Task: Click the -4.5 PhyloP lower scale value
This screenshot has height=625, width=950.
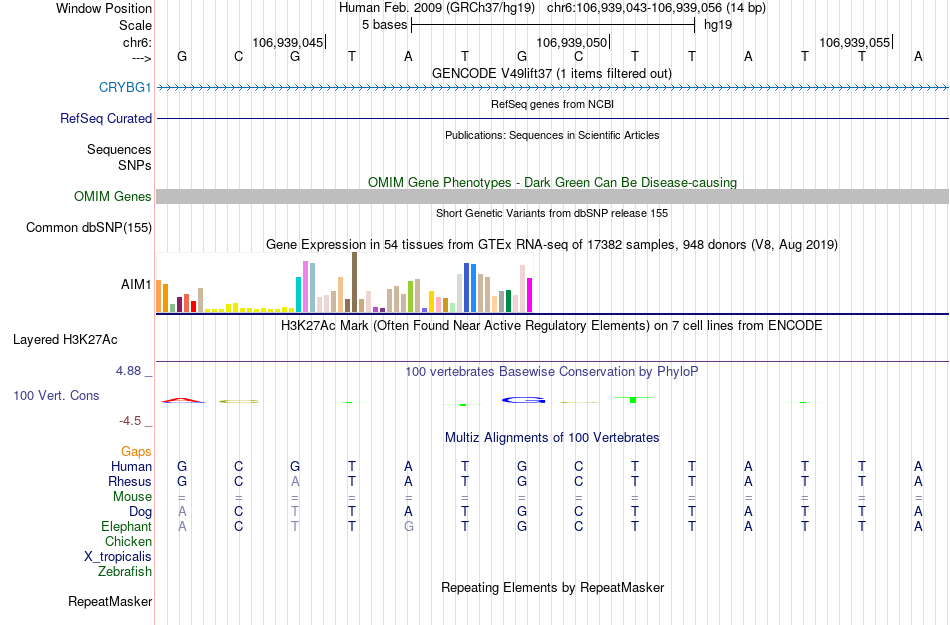Action: click(x=130, y=420)
